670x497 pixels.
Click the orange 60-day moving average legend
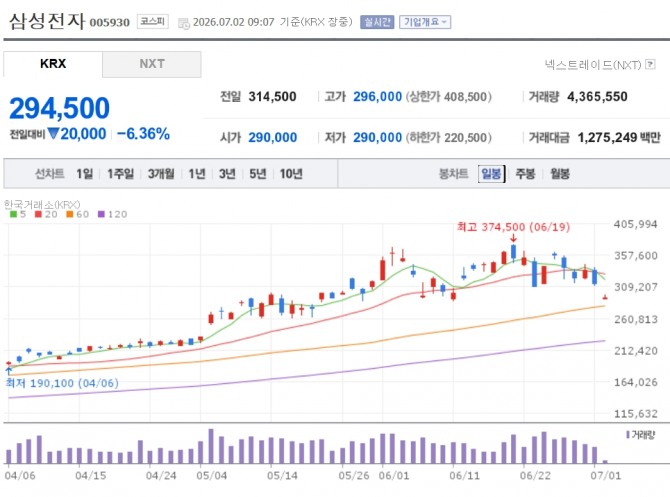(78, 214)
